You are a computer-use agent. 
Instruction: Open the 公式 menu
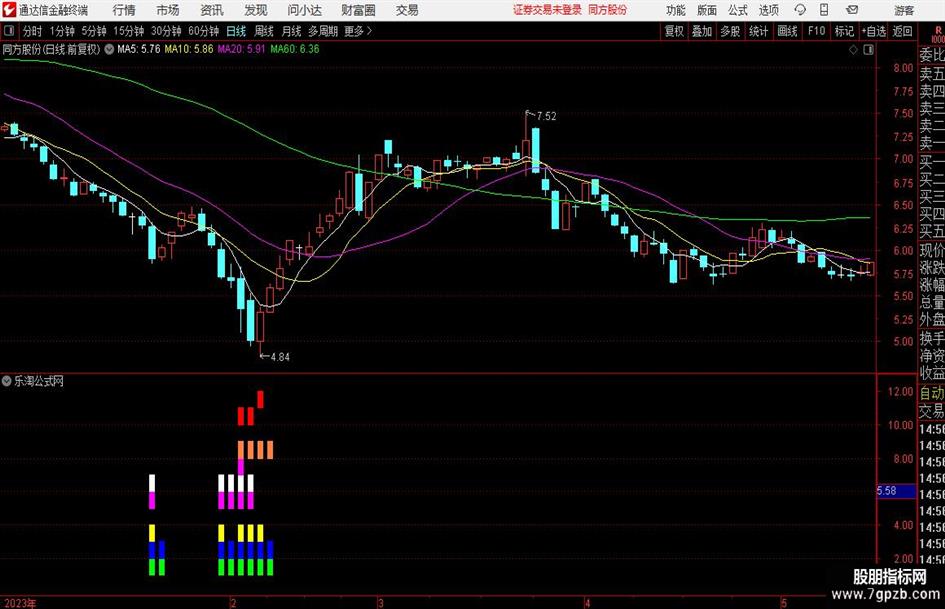tap(738, 10)
